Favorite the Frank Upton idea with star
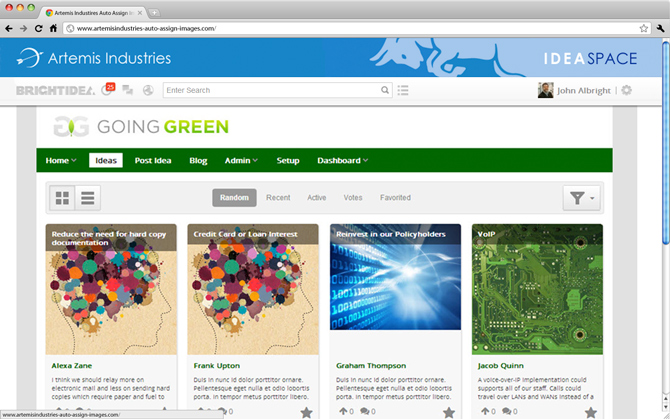The width and height of the screenshot is (670, 419). click(x=306, y=412)
